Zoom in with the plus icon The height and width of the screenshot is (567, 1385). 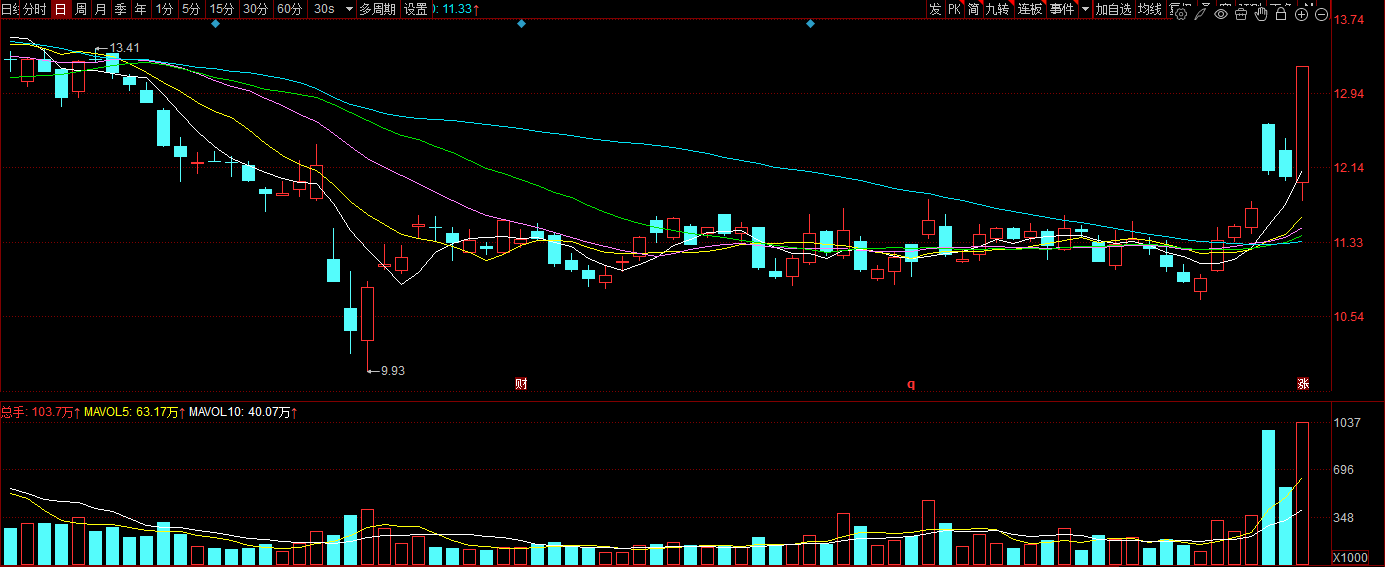coord(1301,14)
